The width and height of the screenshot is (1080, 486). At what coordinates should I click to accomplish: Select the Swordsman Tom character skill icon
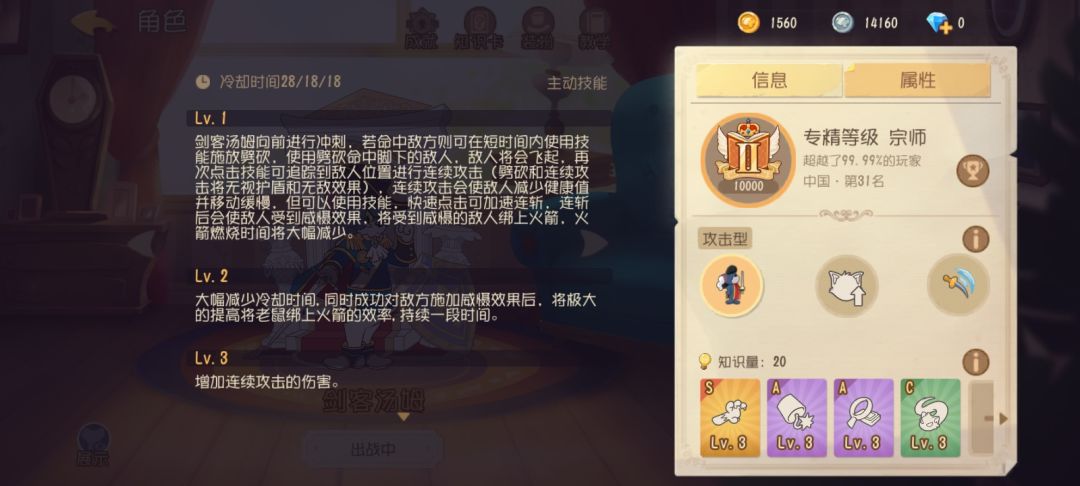tap(731, 285)
